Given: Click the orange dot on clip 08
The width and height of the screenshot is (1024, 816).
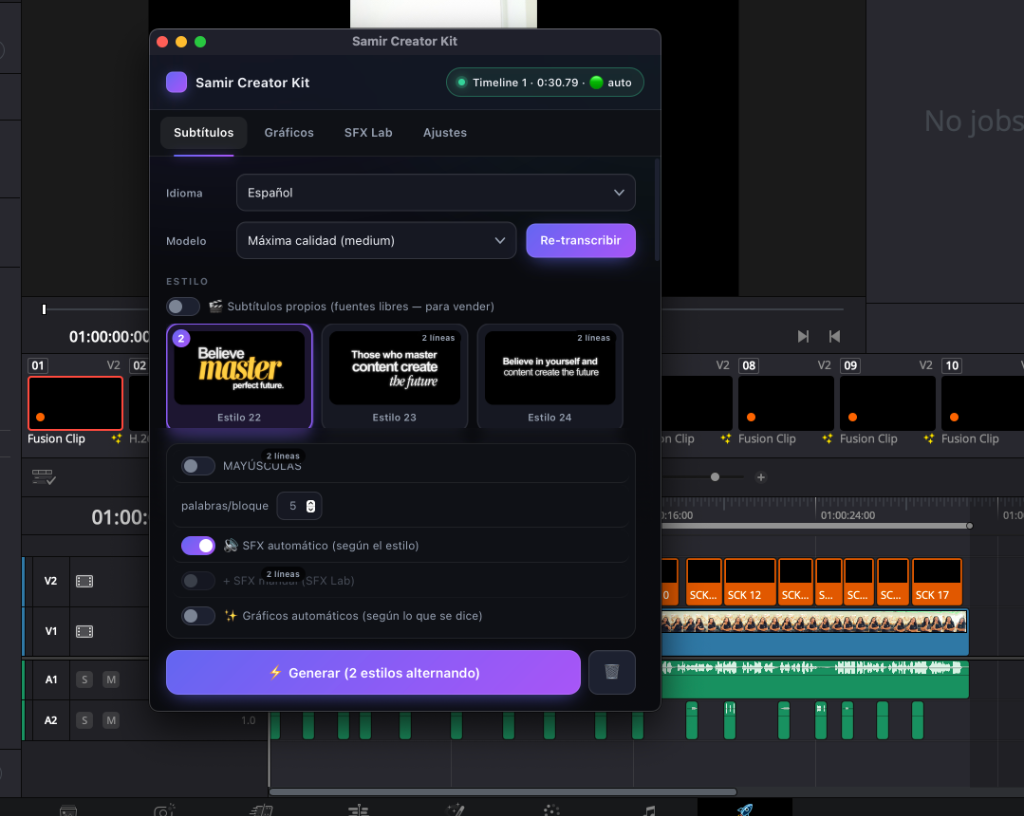Looking at the screenshot, I should [751, 417].
